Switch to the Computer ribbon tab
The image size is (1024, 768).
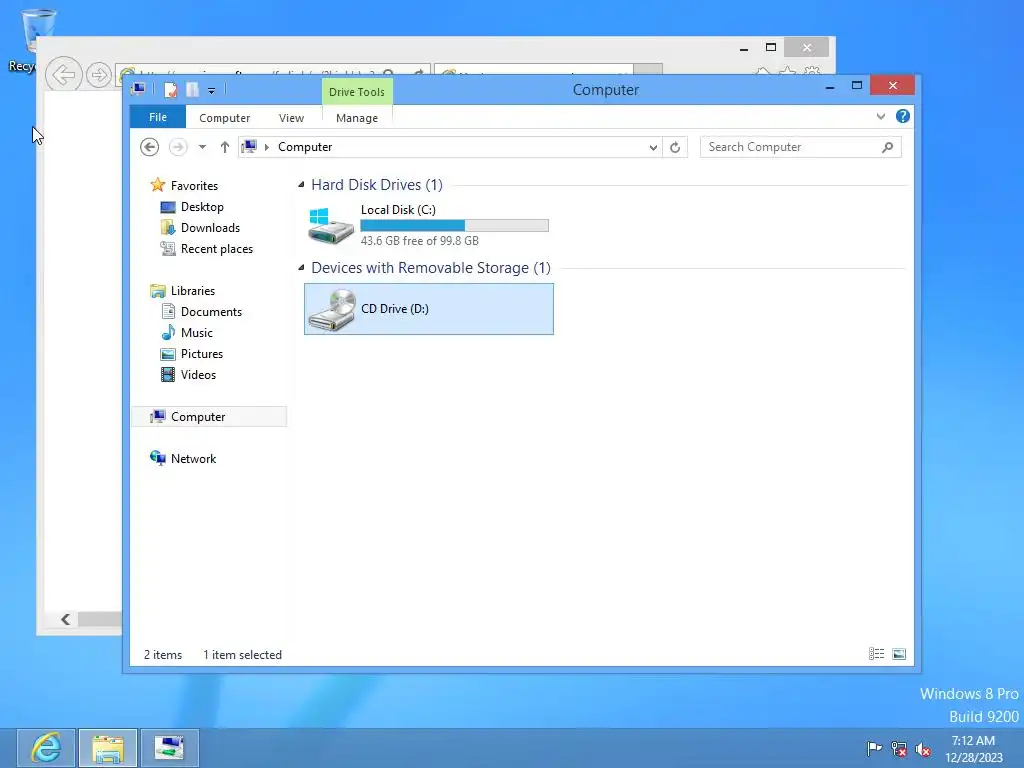click(224, 118)
